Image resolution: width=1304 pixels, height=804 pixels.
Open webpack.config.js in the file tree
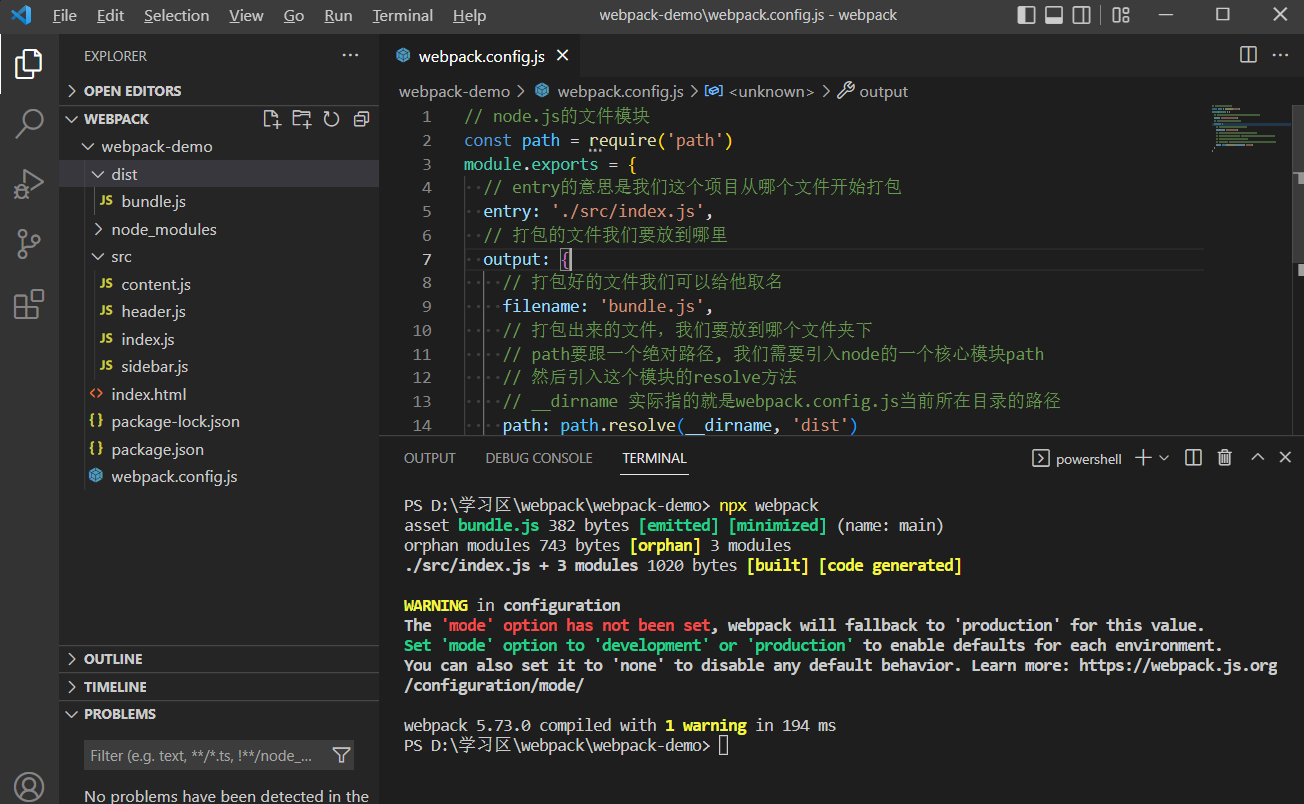click(219, 477)
